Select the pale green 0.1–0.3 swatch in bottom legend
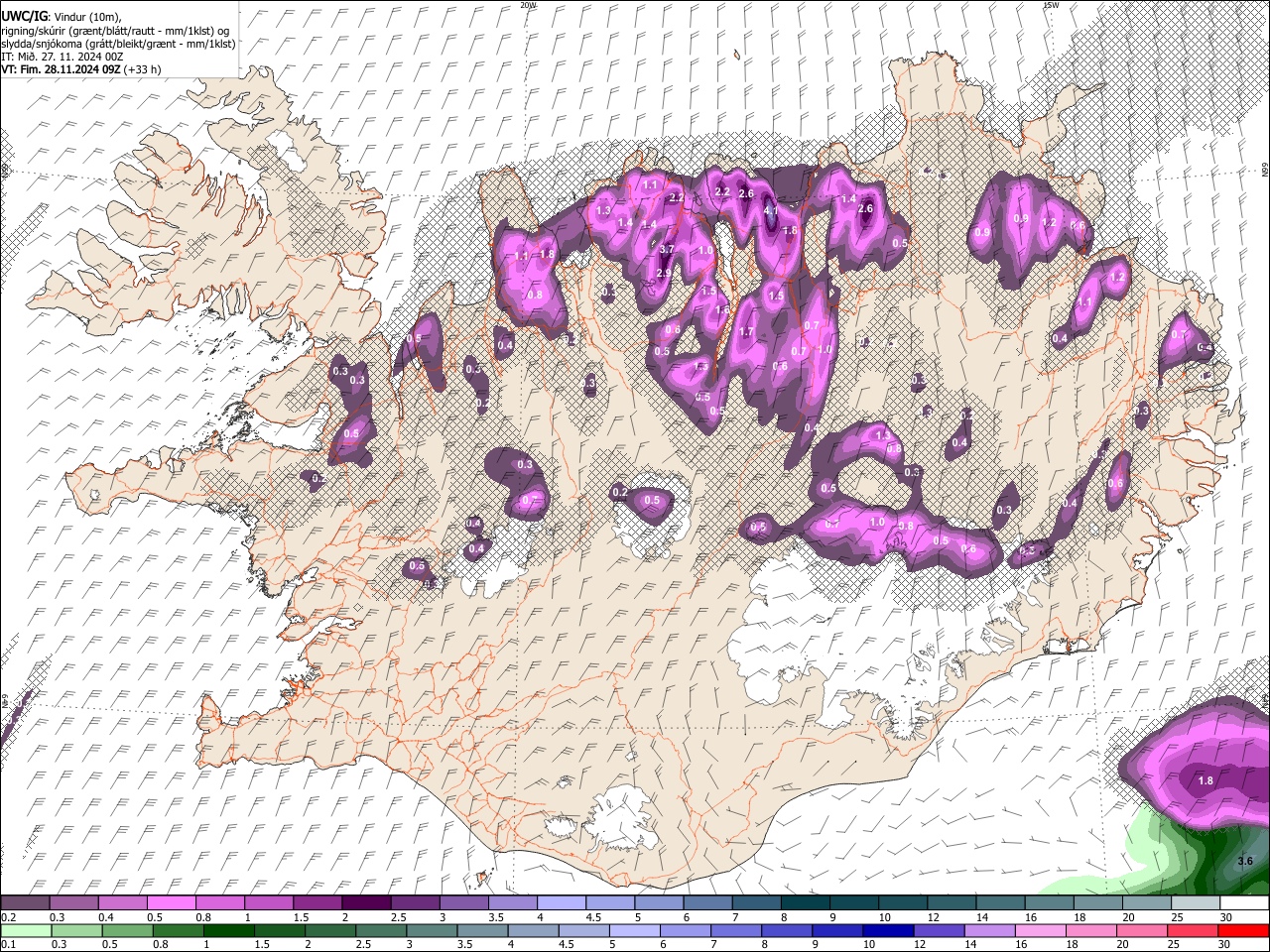Image resolution: width=1270 pixels, height=952 pixels. 26,931
